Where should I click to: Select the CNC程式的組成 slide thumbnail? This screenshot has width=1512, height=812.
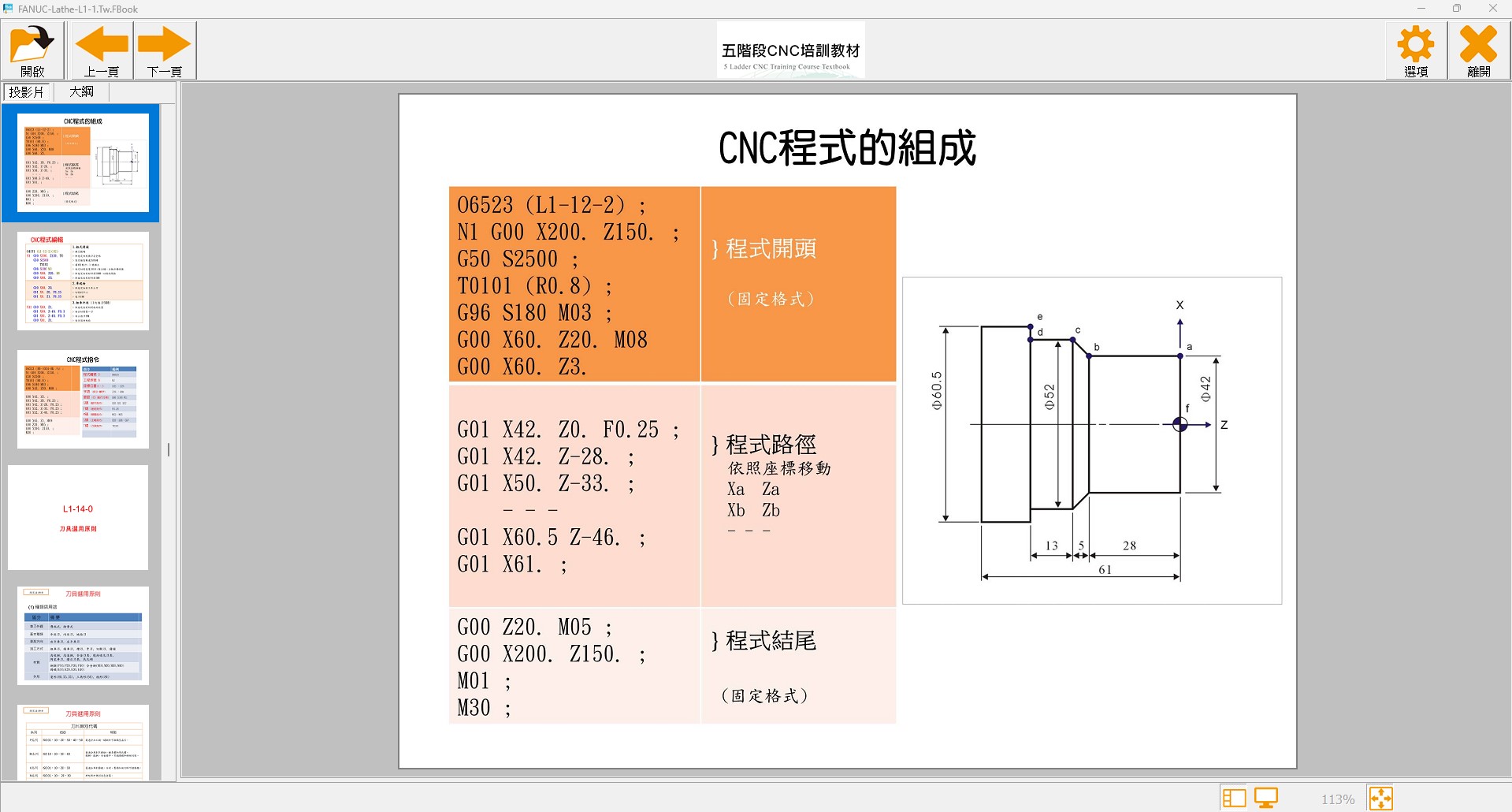pos(83,162)
